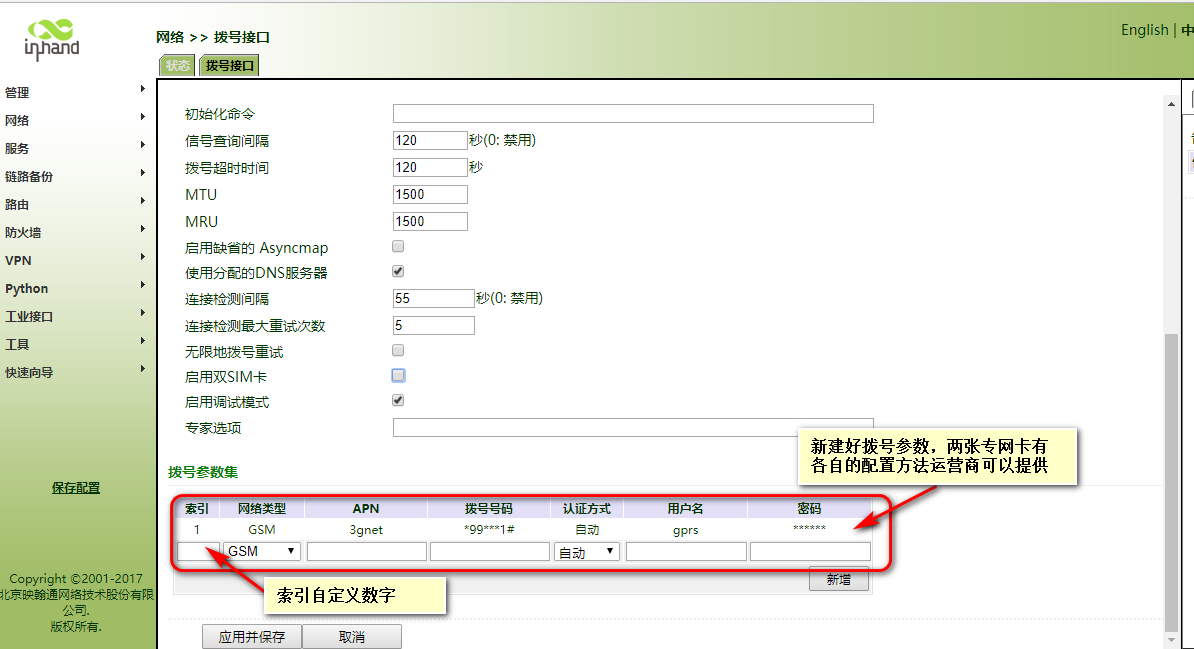Open the GSM network type dropdown
The width and height of the screenshot is (1194, 649).
click(261, 551)
